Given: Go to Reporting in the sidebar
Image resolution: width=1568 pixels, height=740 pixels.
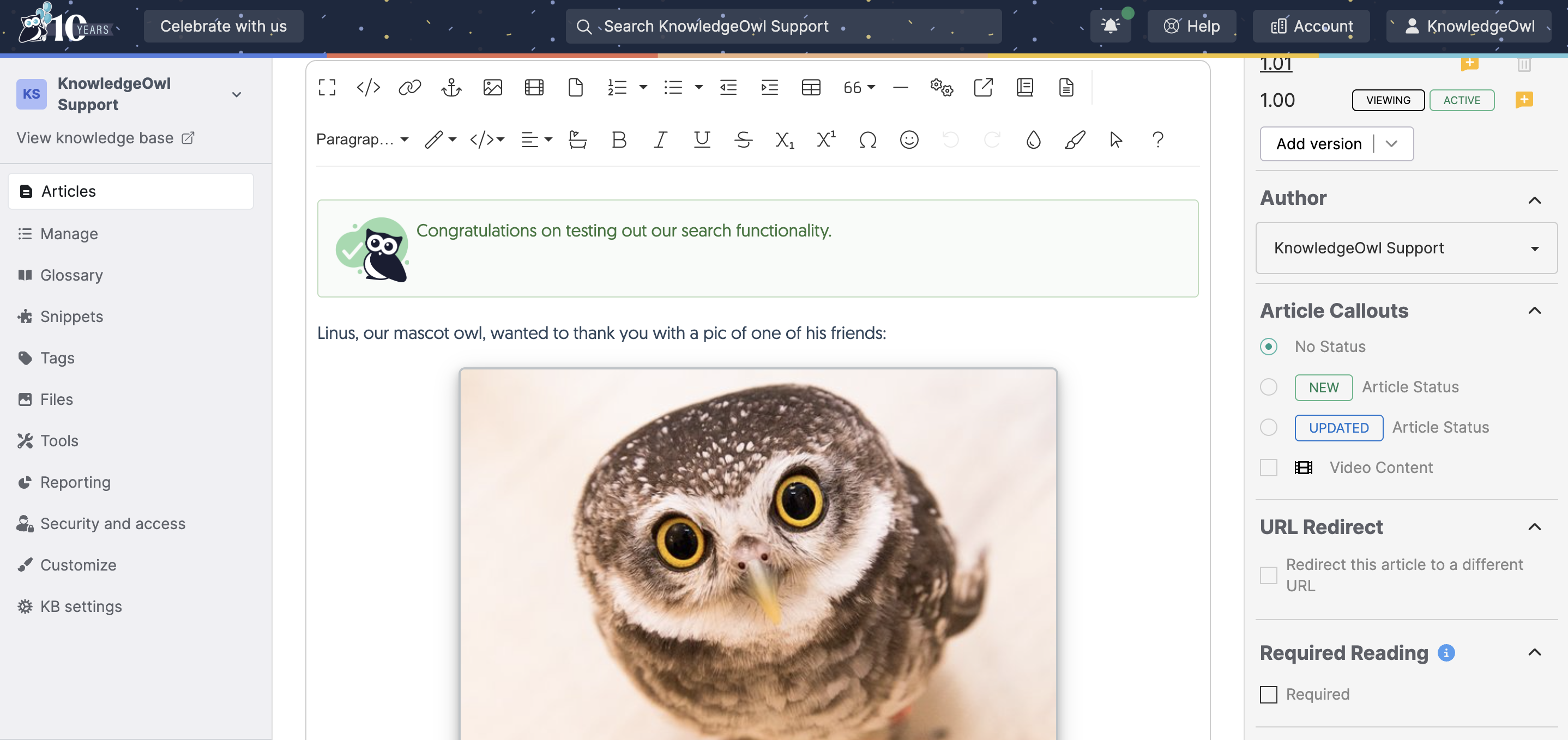Looking at the screenshot, I should click(75, 482).
